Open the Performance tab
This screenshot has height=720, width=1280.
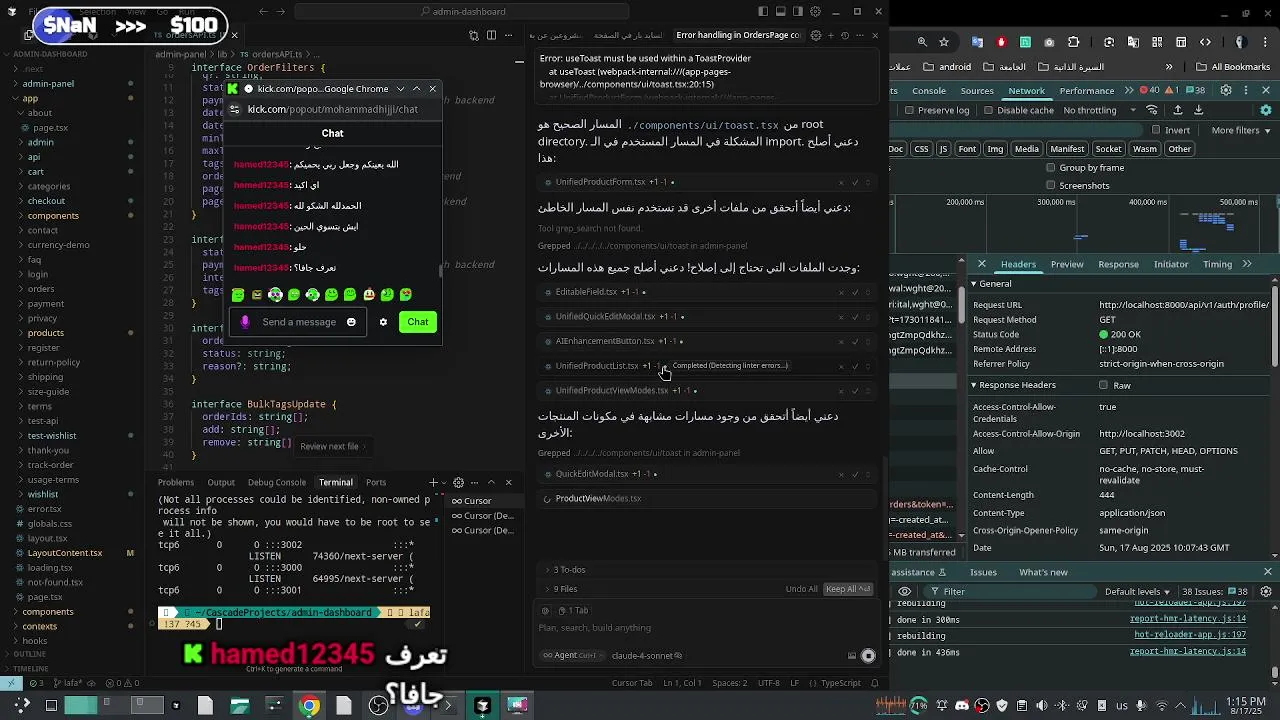pyautogui.click(x=1087, y=90)
